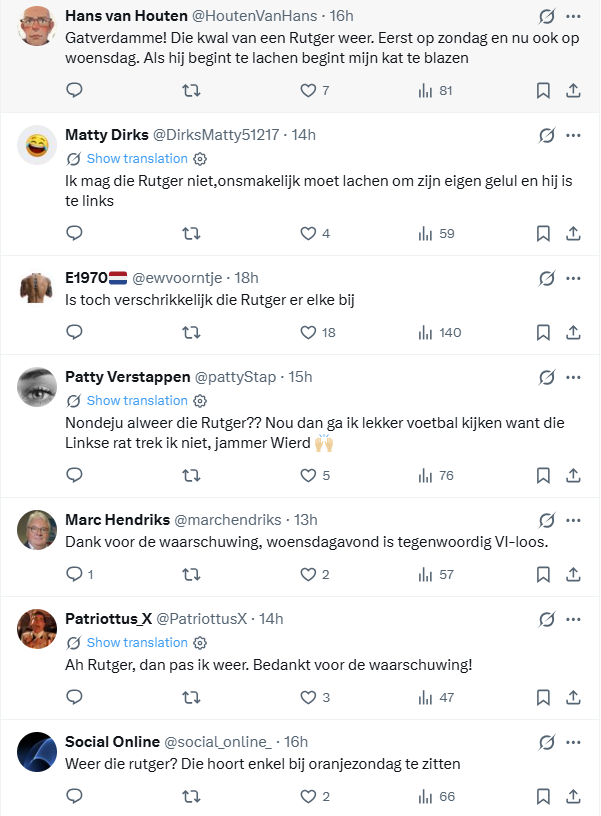Bookmark the E1970 tweet
Viewport: 601px width, 816px height.
click(543, 332)
